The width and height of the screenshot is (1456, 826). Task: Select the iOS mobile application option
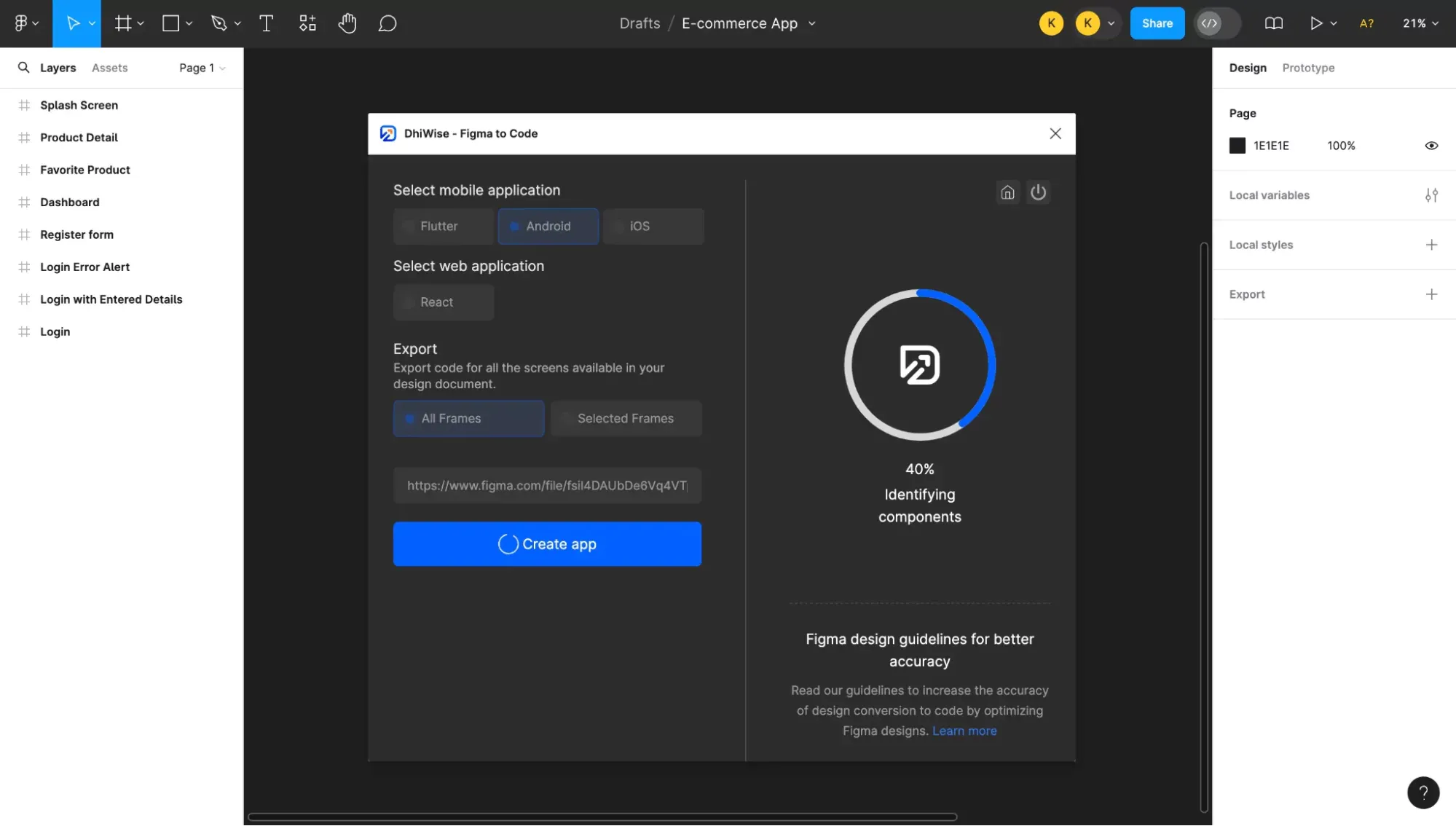click(652, 226)
